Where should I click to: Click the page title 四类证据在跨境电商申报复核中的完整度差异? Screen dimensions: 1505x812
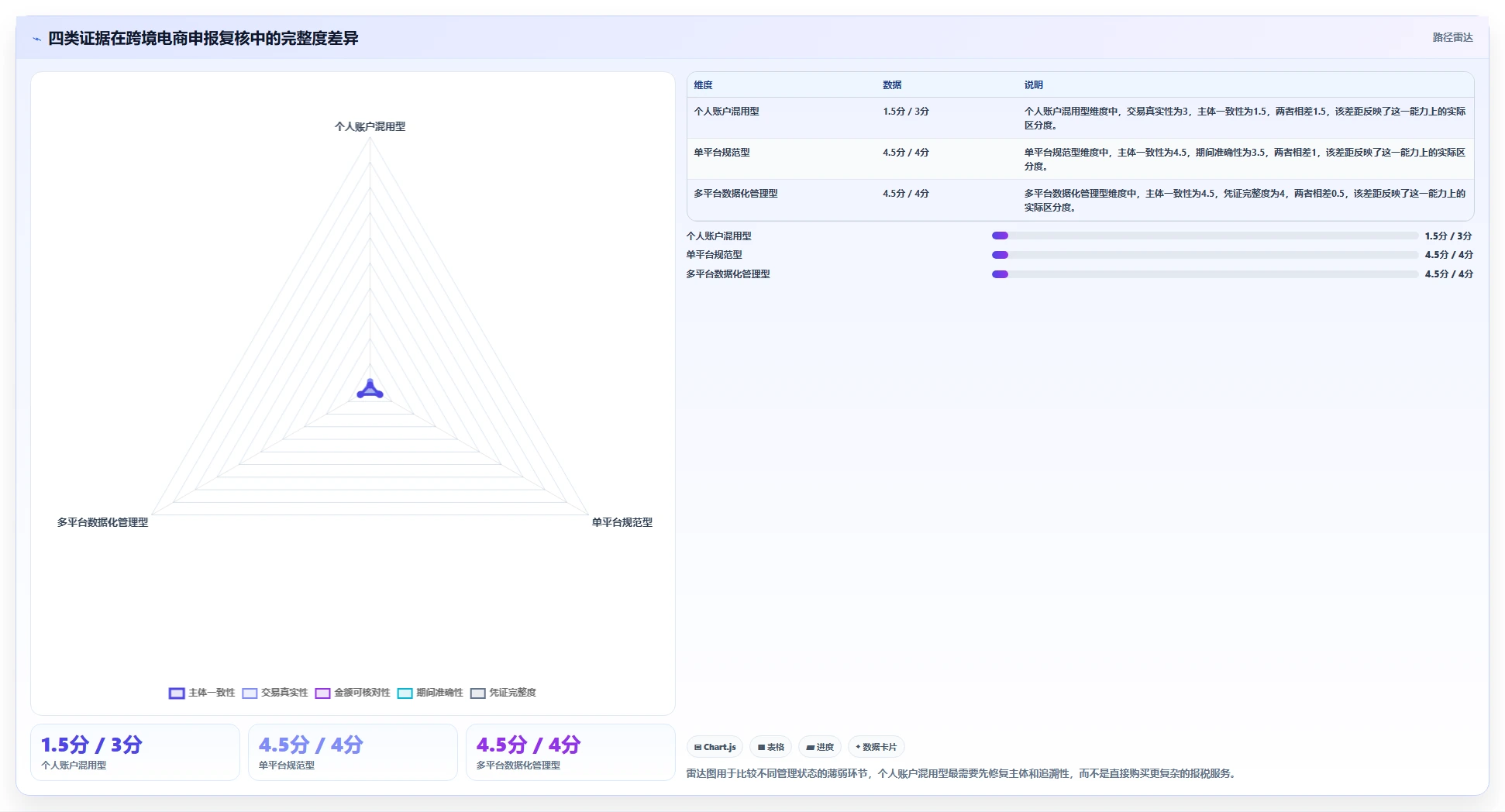click(203, 39)
